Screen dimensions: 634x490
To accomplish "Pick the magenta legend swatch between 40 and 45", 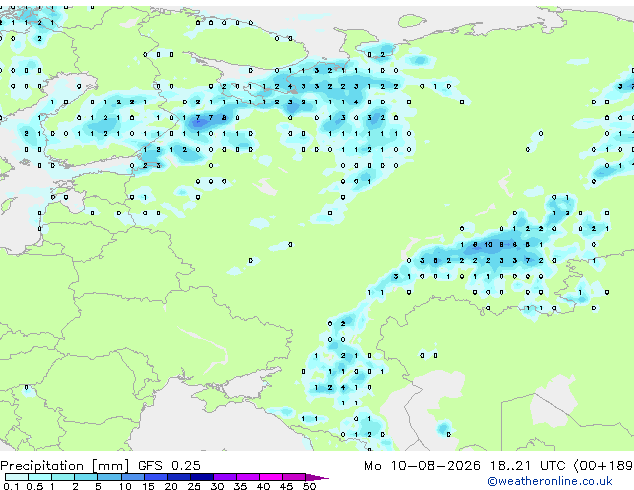I will pos(271,477).
